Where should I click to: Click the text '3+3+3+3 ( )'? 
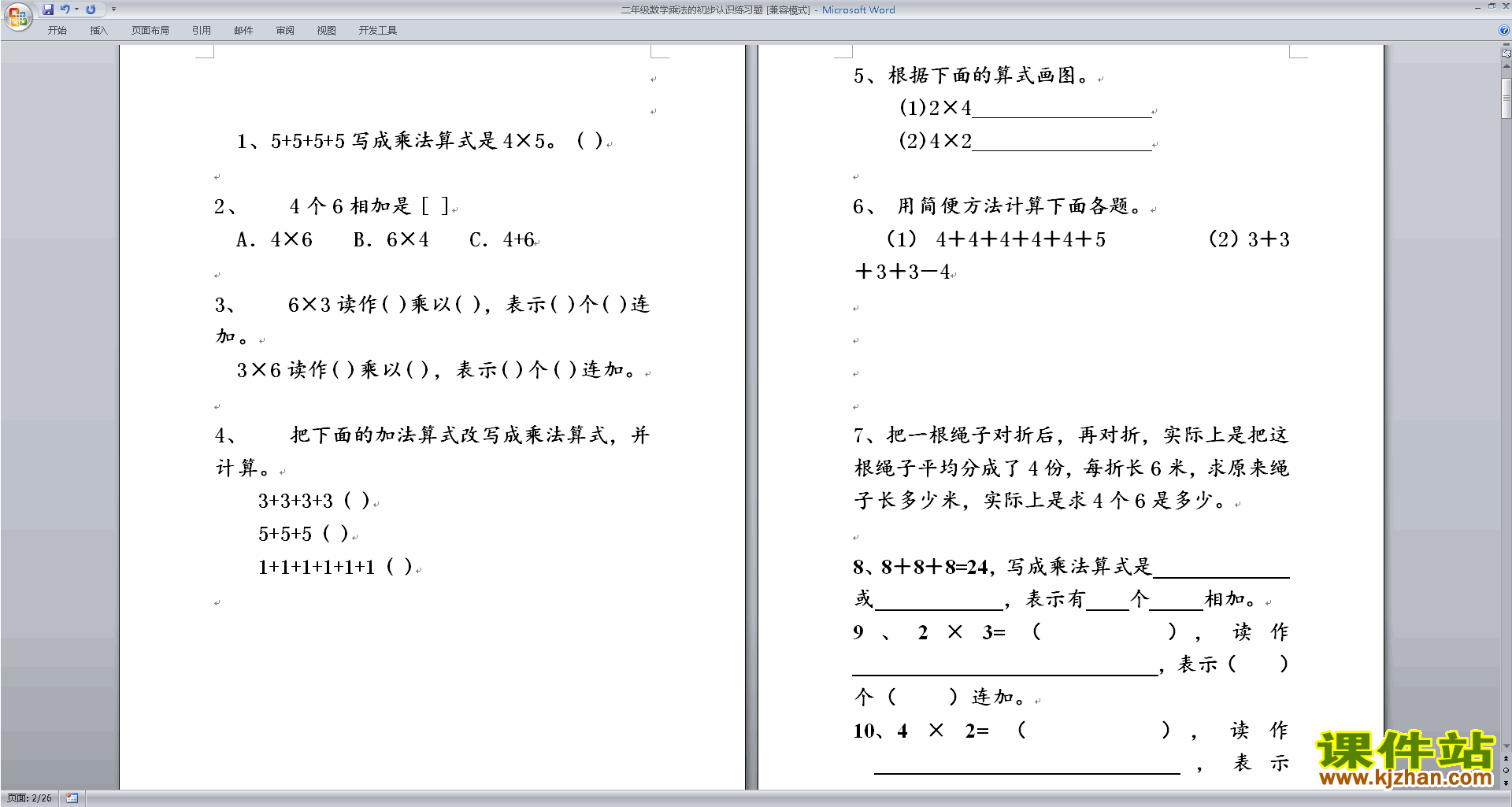pyautogui.click(x=314, y=501)
